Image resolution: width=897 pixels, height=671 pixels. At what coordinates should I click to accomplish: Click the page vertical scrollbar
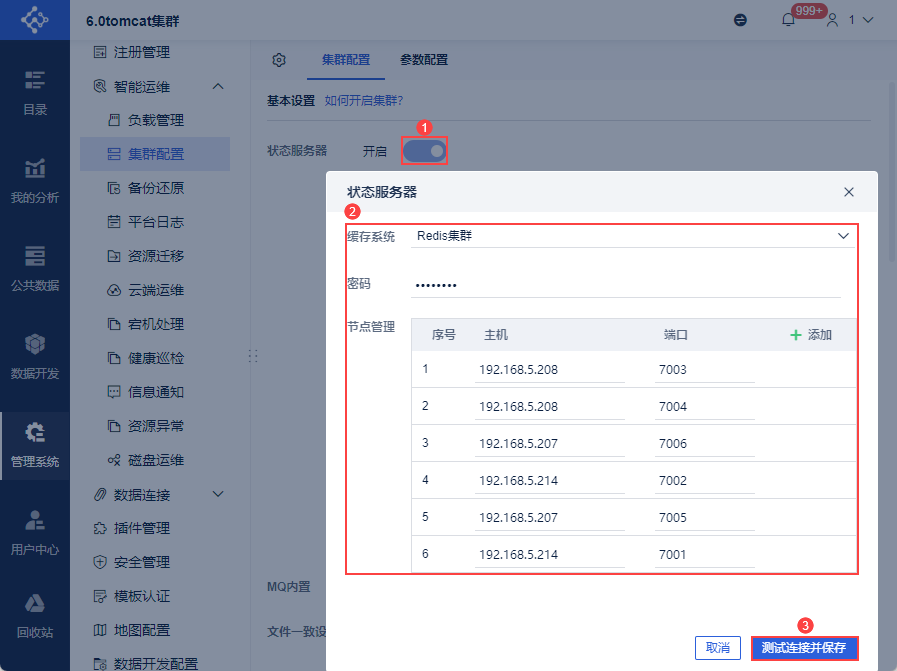892,172
